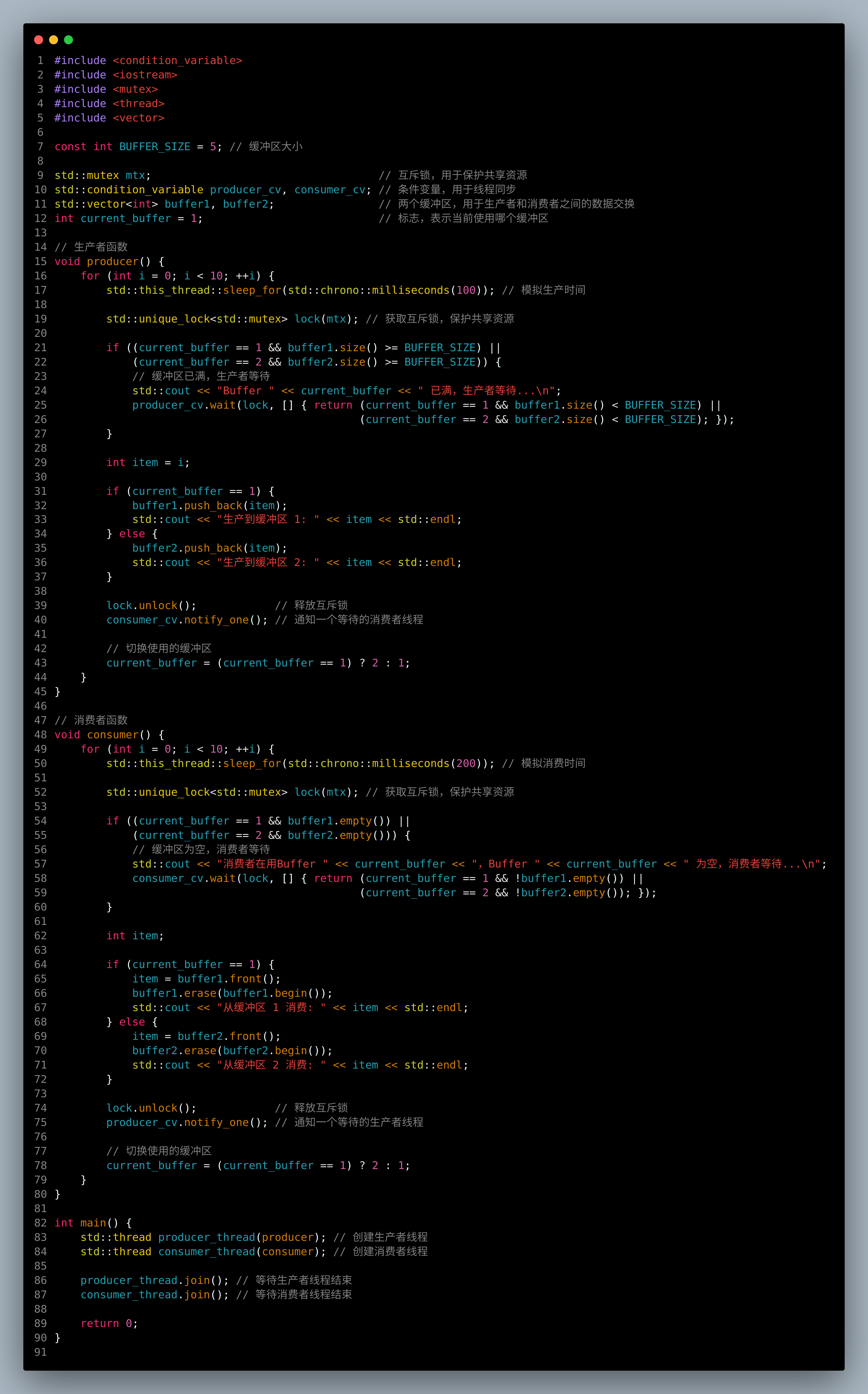Click the buffer switch statement on line 43
The image size is (868, 1394).
coord(258,663)
